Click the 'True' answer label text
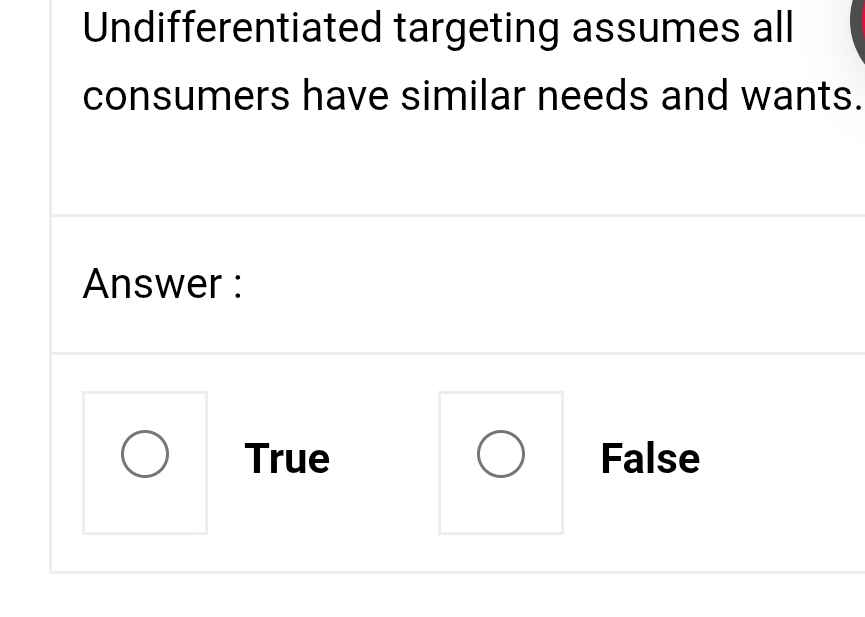Viewport: 865px width, 617px height. coord(287,458)
